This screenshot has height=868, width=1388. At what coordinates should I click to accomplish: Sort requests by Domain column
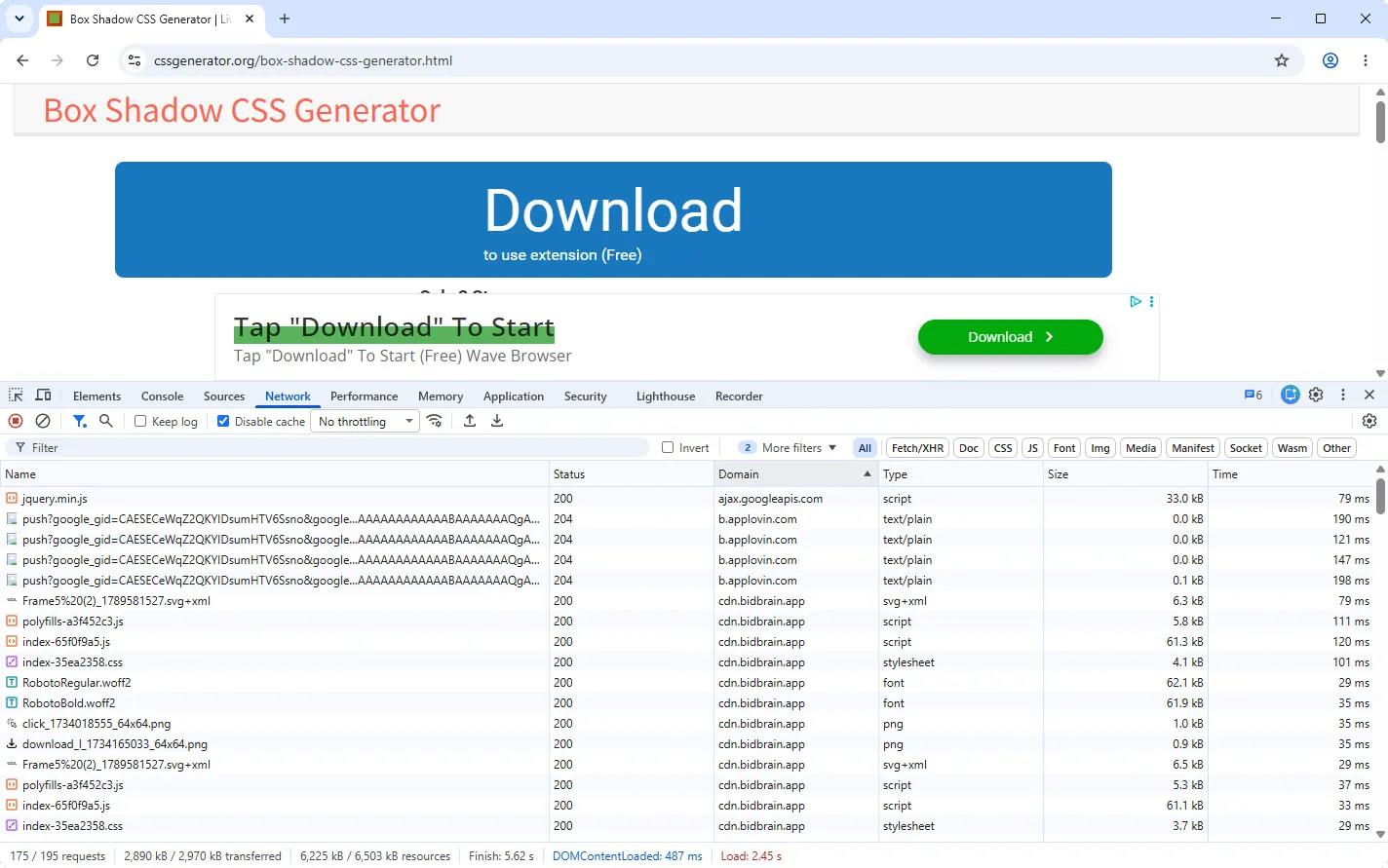point(795,474)
